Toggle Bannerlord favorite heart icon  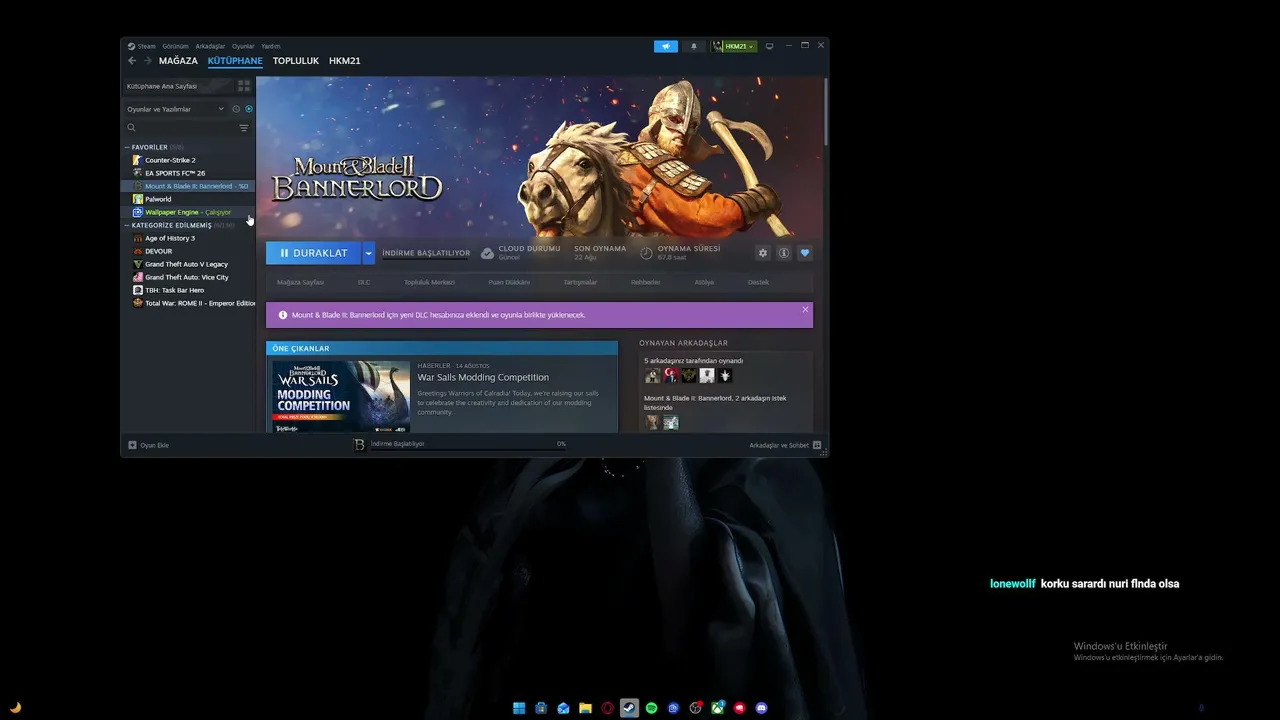805,253
